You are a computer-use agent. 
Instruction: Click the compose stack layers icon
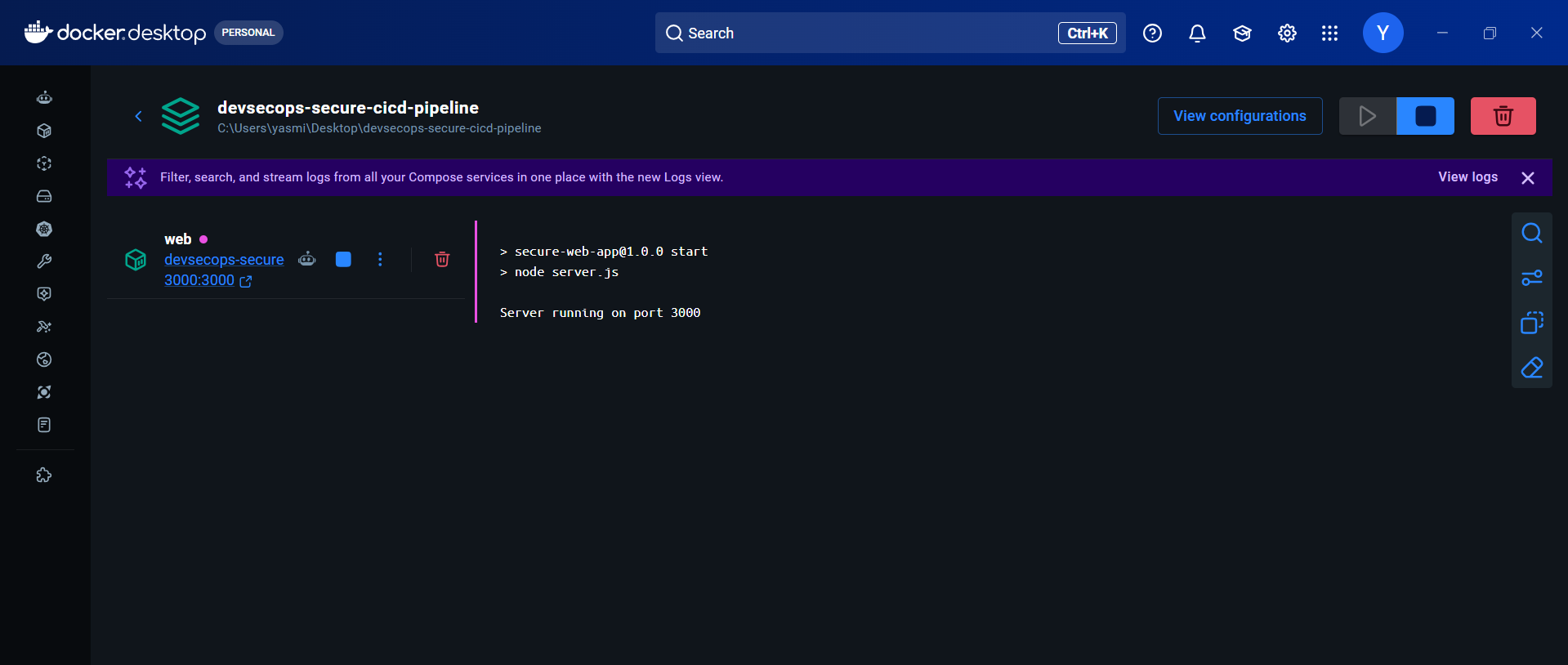tap(181, 116)
